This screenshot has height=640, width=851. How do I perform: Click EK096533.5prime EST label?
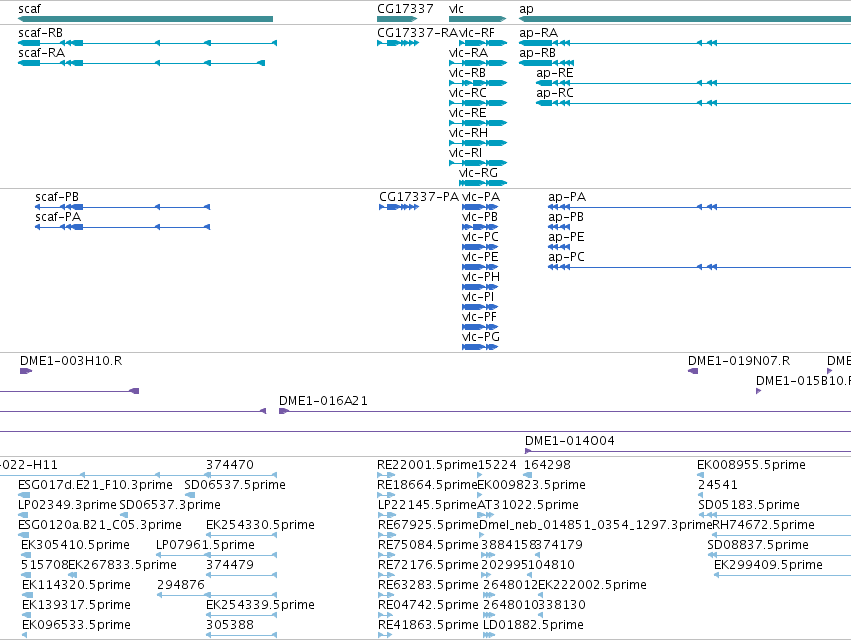[x=77, y=625]
